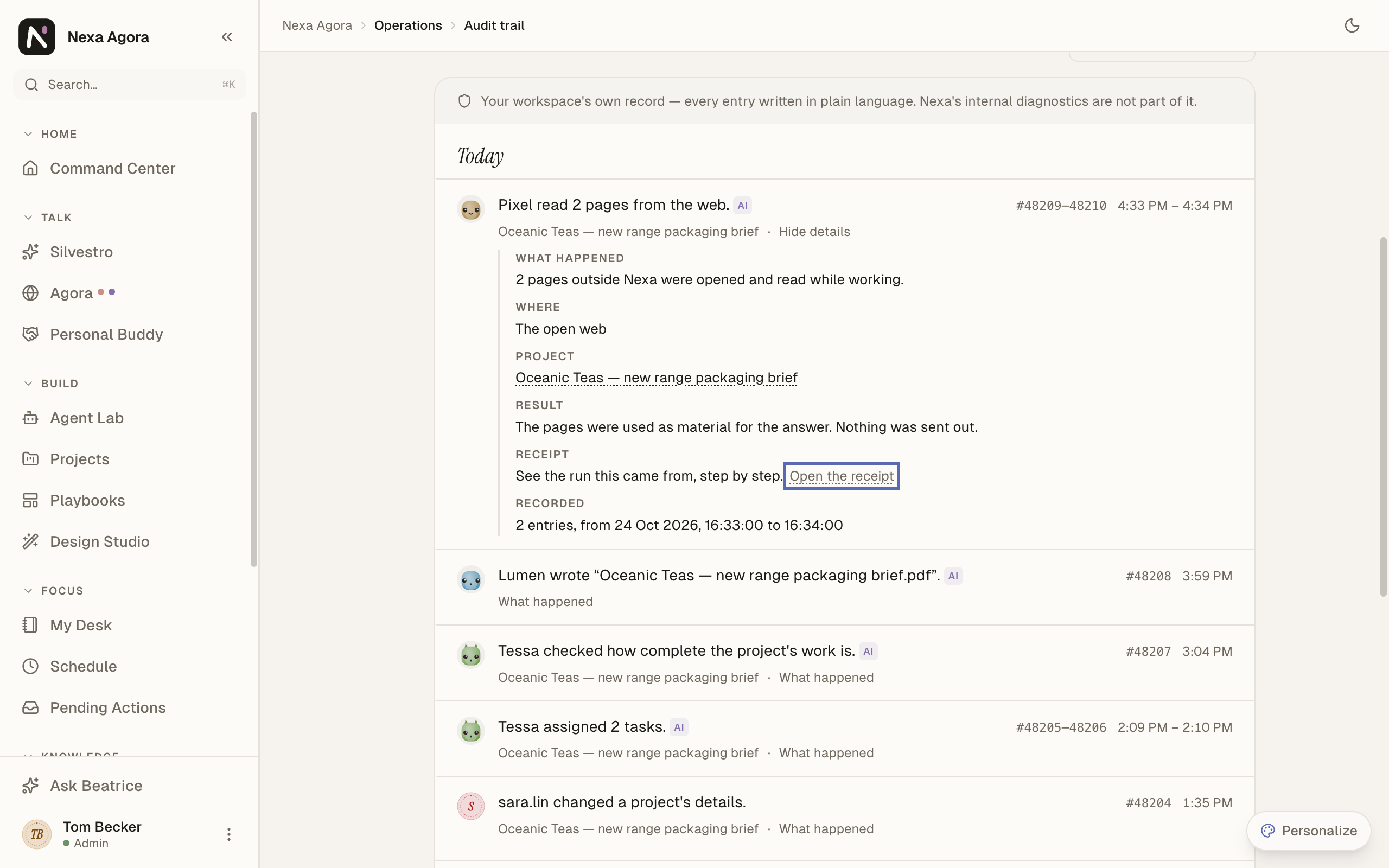Select Command Center menu label
This screenshot has height=868, width=1389.
point(112,168)
